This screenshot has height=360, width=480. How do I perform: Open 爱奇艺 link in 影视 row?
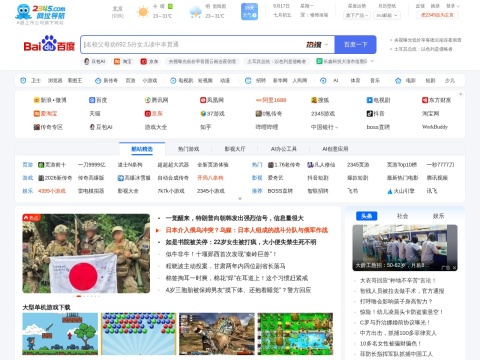tap(275, 178)
